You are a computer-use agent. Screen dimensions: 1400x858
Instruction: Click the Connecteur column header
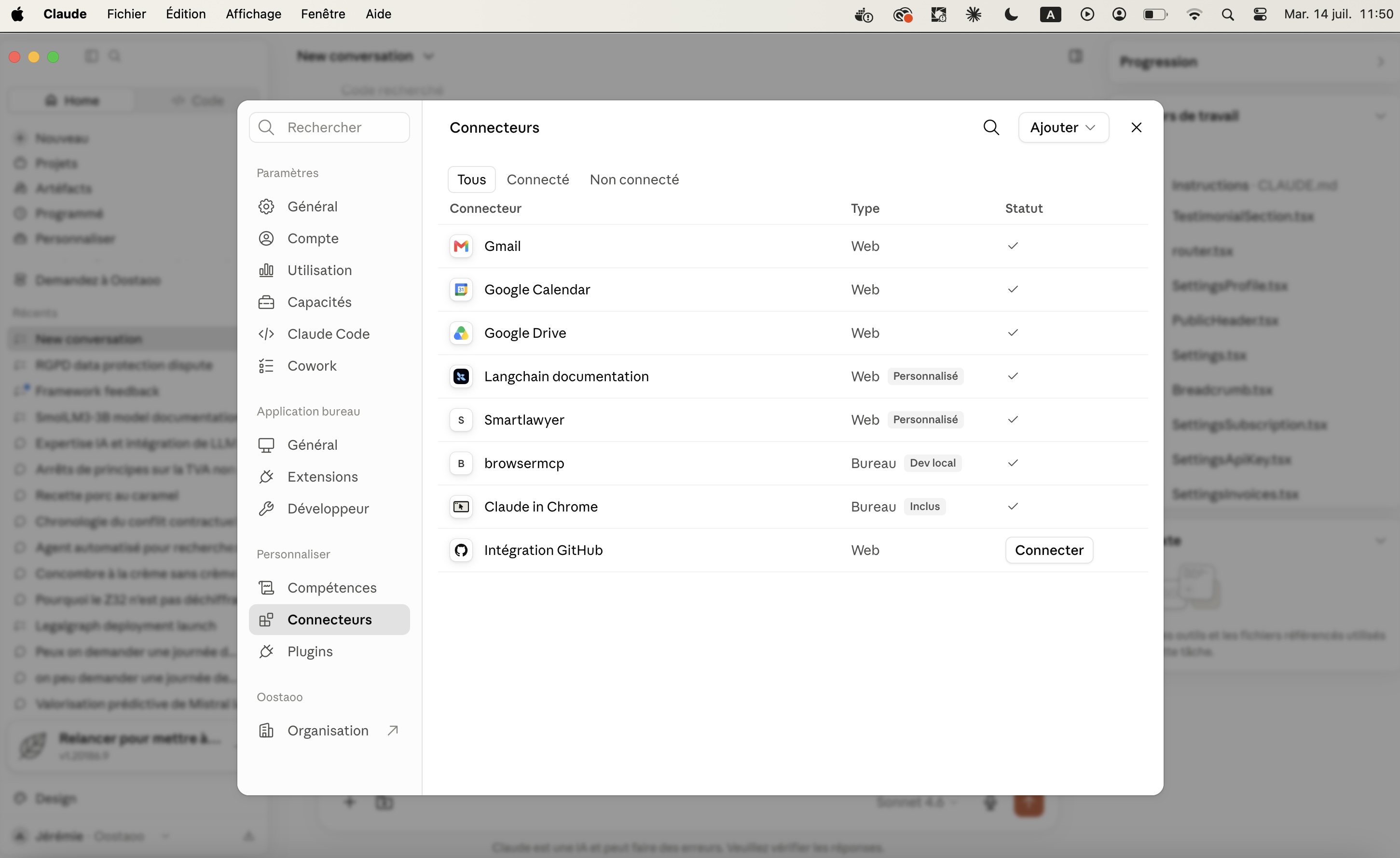[485, 208]
